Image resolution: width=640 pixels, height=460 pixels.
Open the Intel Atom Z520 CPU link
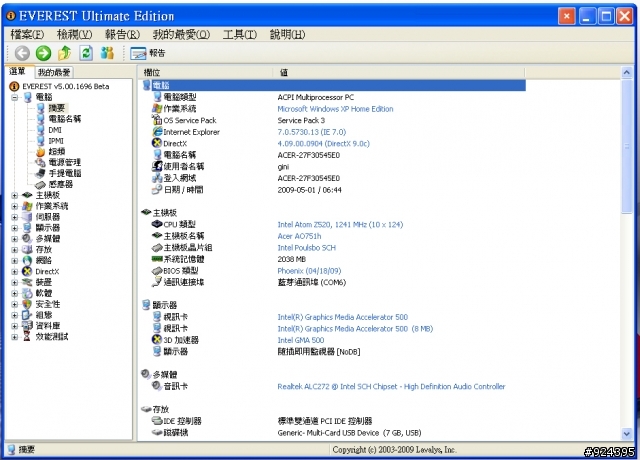pyautogui.click(x=340, y=224)
